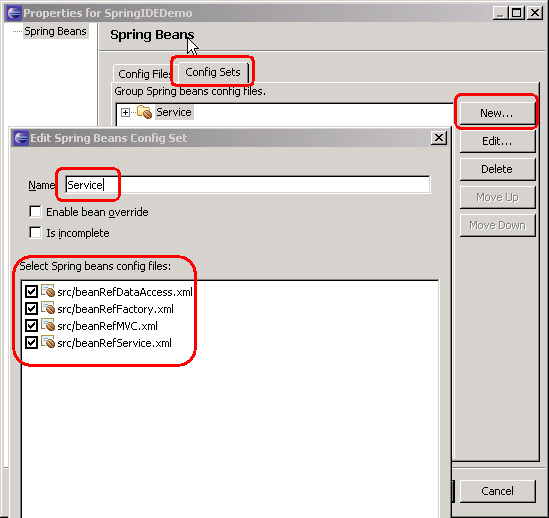Select Spring Beans in properties tree
The width and height of the screenshot is (549, 518).
[x=55, y=31]
